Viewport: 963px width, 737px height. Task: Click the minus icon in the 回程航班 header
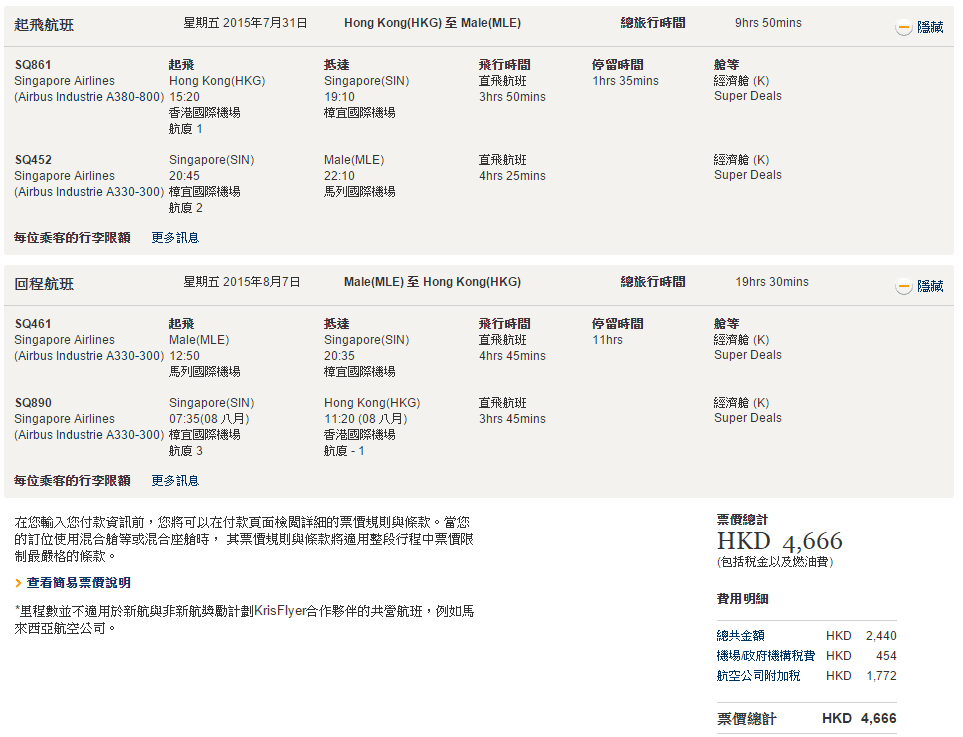(903, 287)
